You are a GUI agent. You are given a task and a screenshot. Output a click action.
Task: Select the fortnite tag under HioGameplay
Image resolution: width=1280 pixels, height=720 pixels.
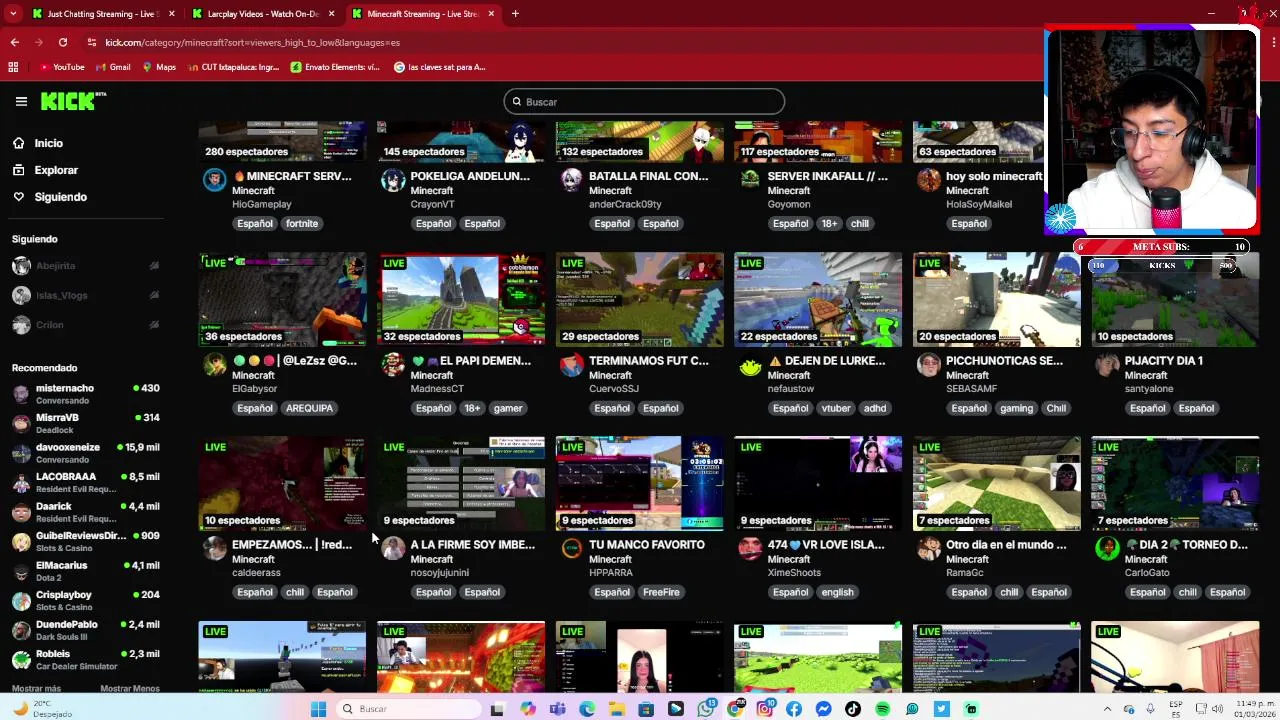tap(301, 224)
